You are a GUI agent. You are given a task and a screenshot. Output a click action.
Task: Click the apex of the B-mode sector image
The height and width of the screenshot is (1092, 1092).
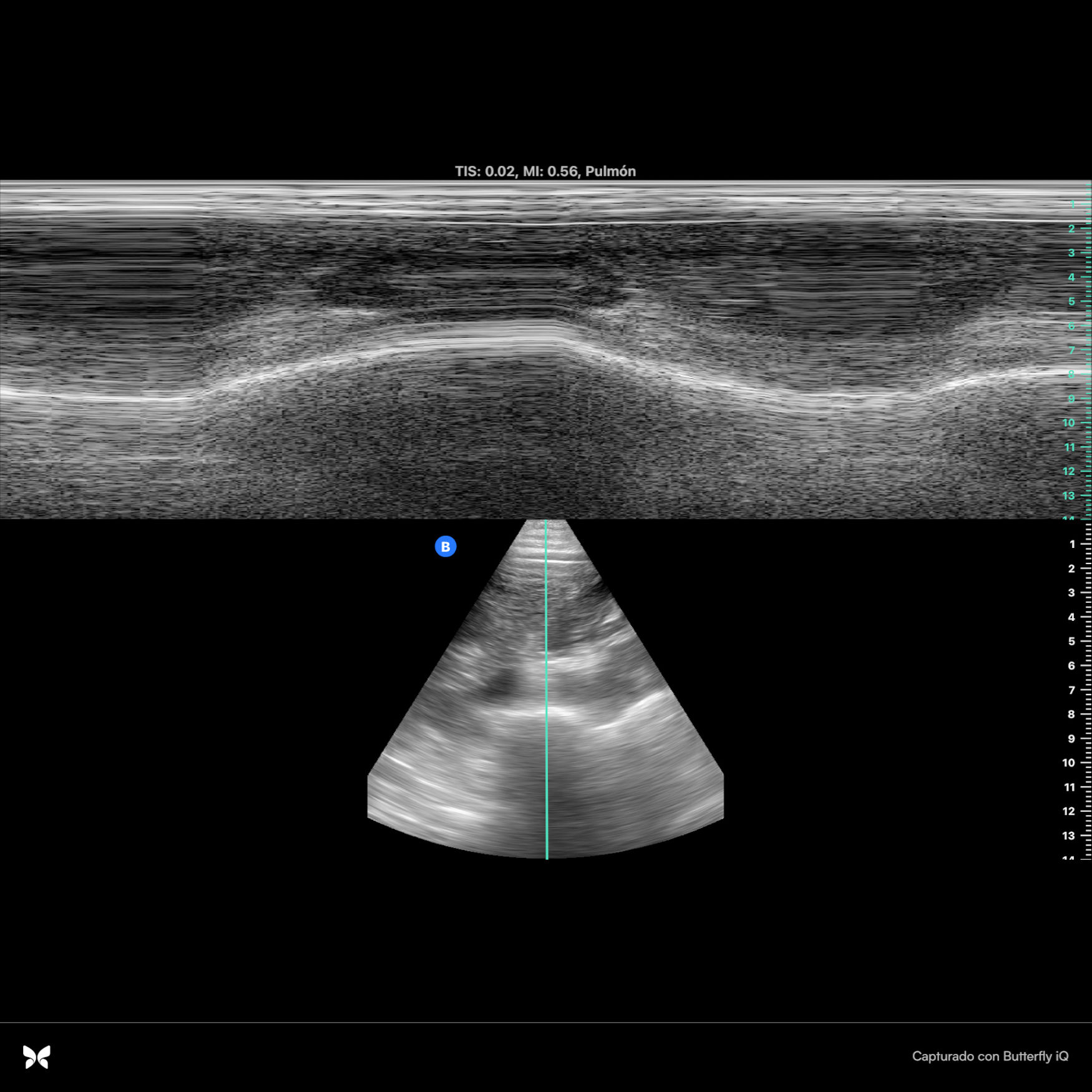click(x=547, y=523)
